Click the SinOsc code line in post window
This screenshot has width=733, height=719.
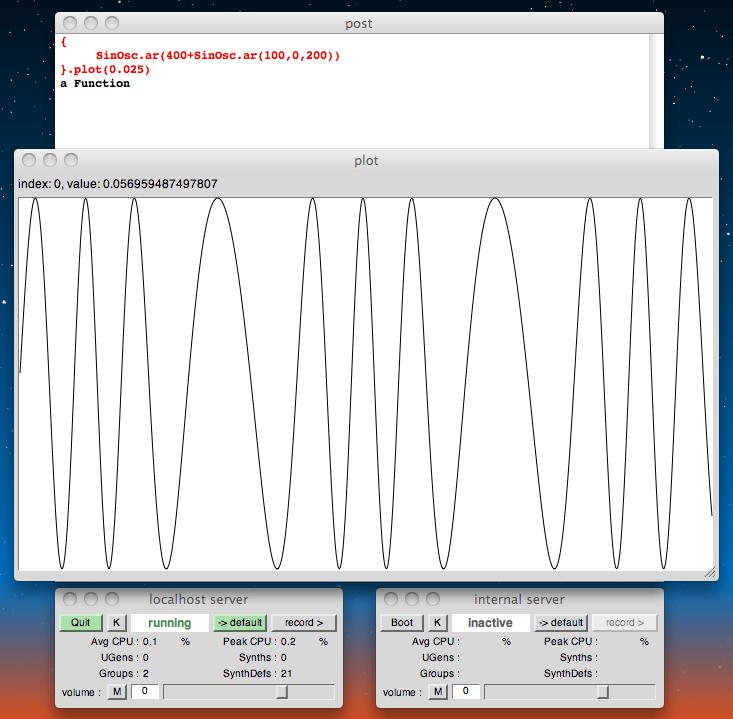coord(218,56)
